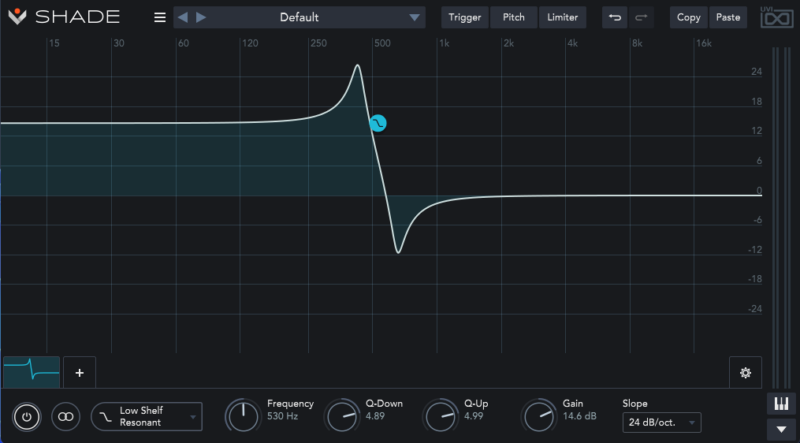Screen dimensions: 800x443
Task: Open the Pitch tab
Action: [x=514, y=17]
